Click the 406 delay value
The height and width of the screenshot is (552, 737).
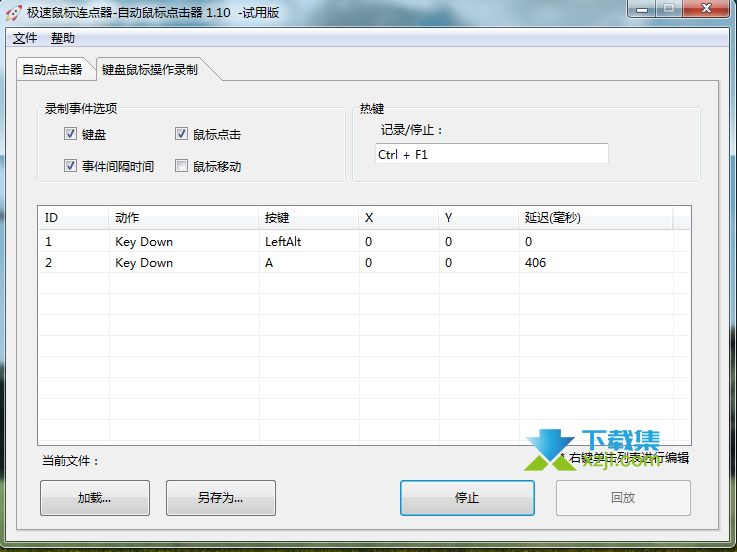click(x=535, y=263)
